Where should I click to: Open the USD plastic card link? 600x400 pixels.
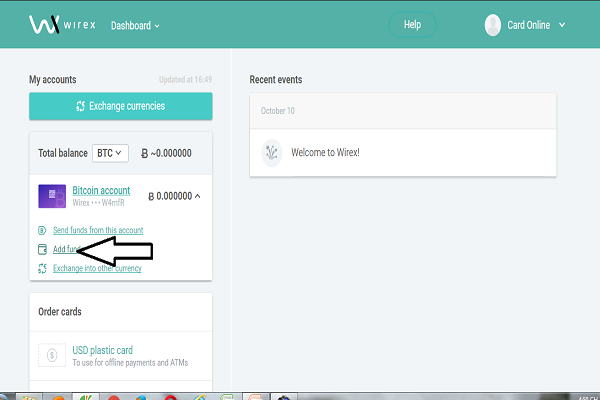(x=103, y=350)
